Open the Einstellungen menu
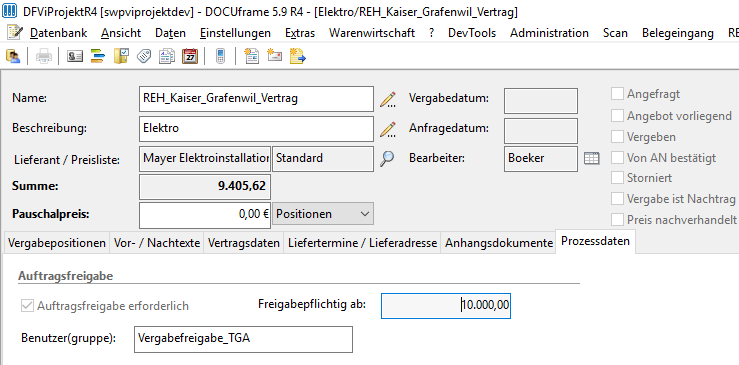Screen dimensions: 739x365 click(x=235, y=33)
